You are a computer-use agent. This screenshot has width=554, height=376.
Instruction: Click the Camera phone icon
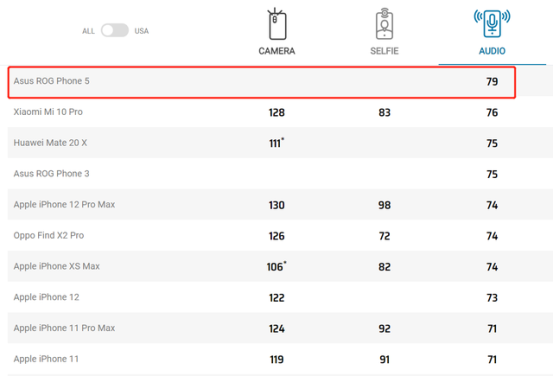click(277, 24)
